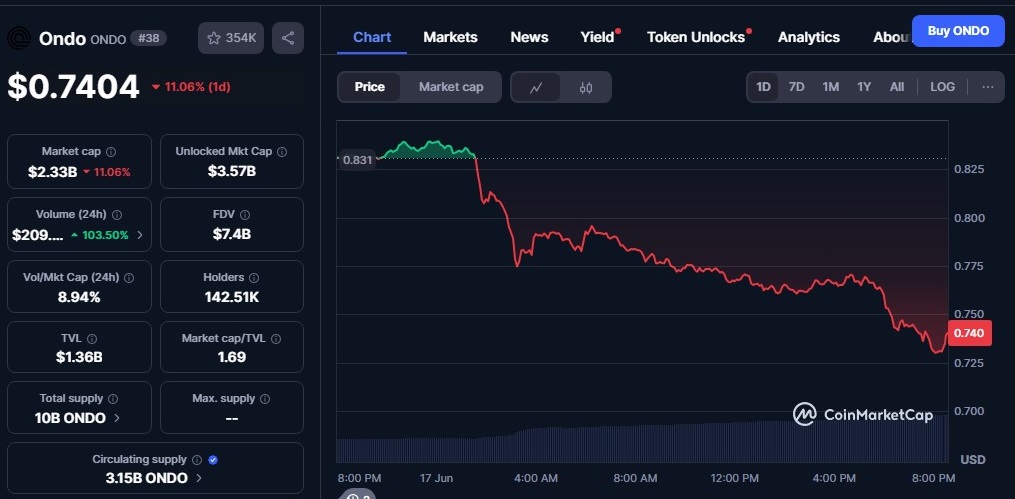
Task: Click the Unlocked Mkt Cap info icon
Action: coord(282,151)
